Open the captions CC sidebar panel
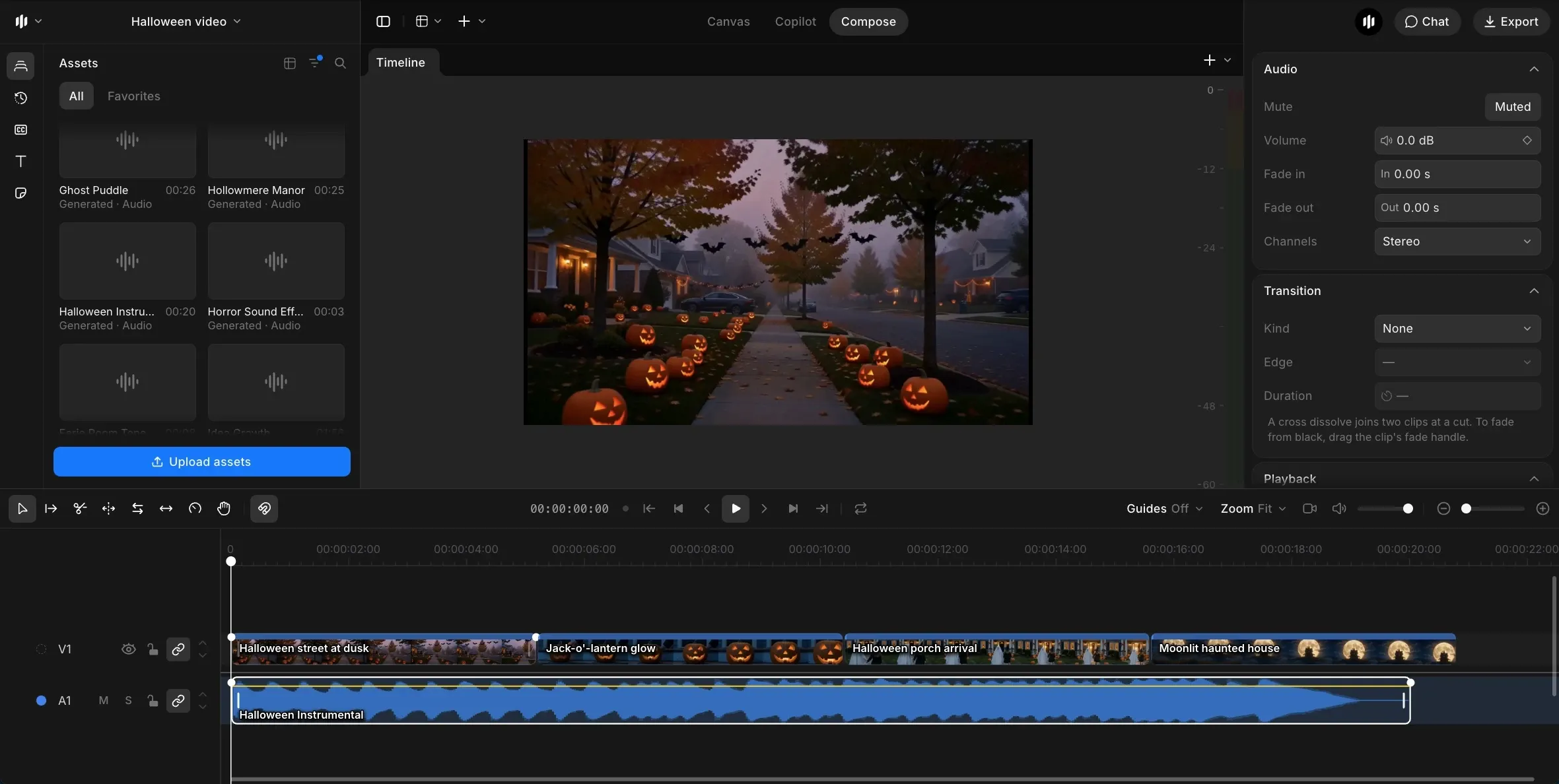 [x=21, y=129]
